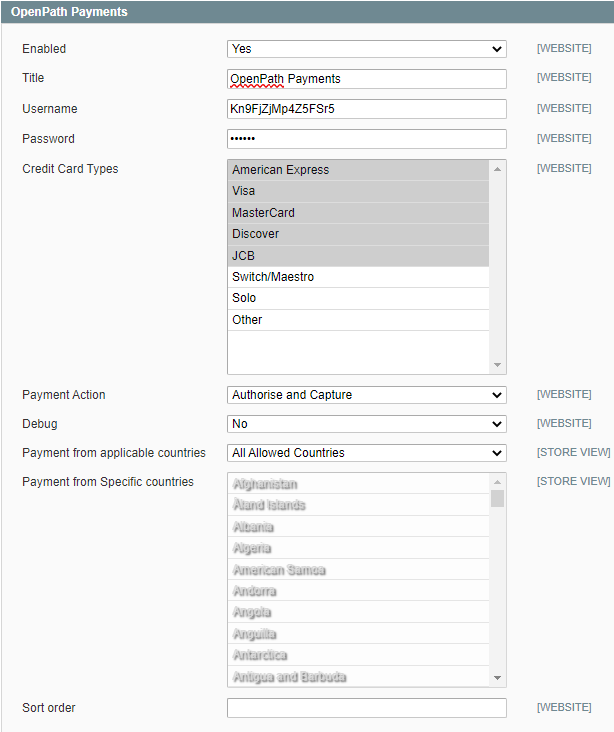
Task: Click the Payment from Specific countries label
Action: [x=108, y=482]
